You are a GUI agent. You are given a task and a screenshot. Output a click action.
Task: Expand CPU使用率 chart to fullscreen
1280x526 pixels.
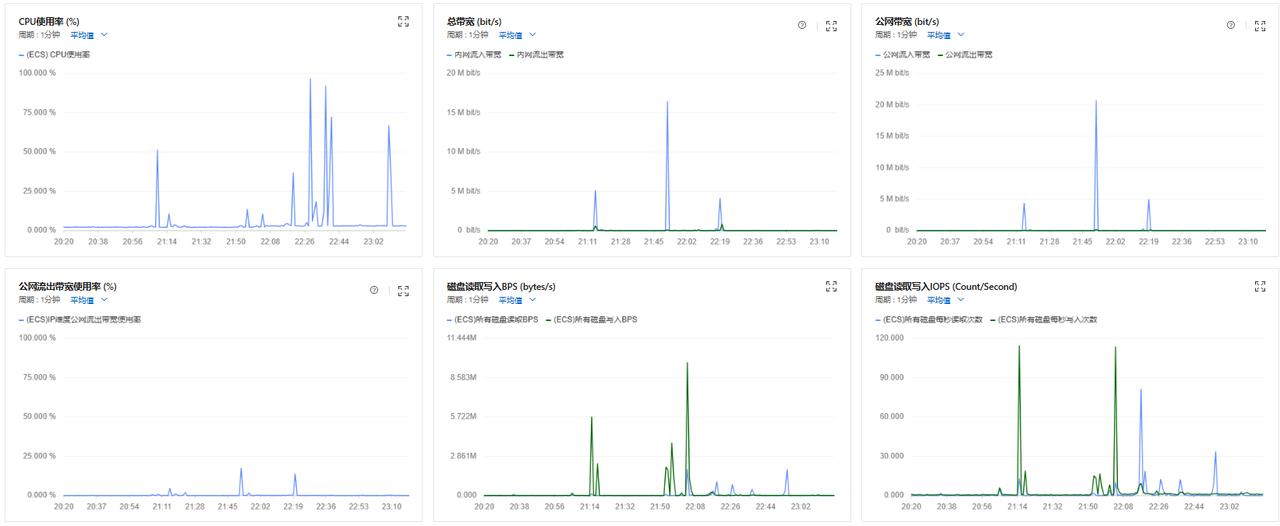click(x=403, y=21)
